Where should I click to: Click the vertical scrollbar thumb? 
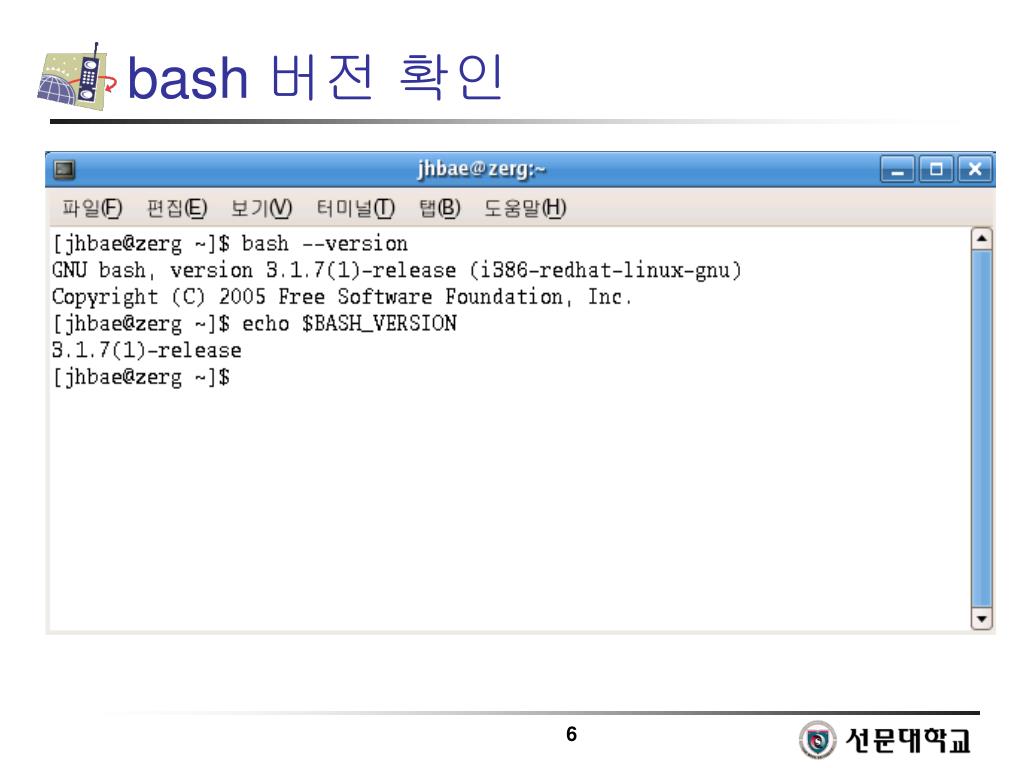click(982, 429)
